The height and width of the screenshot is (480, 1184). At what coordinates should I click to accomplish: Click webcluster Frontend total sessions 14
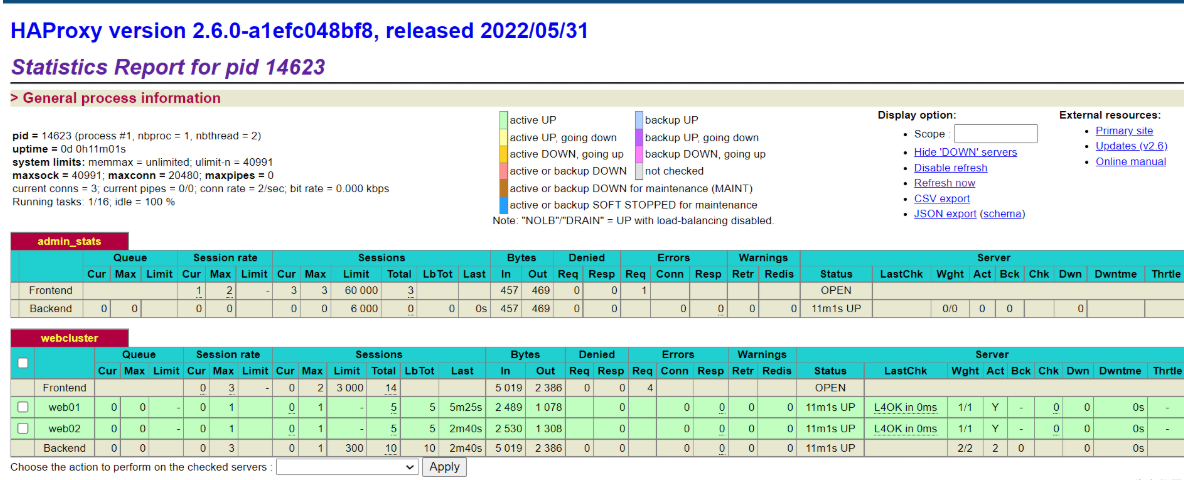point(390,388)
